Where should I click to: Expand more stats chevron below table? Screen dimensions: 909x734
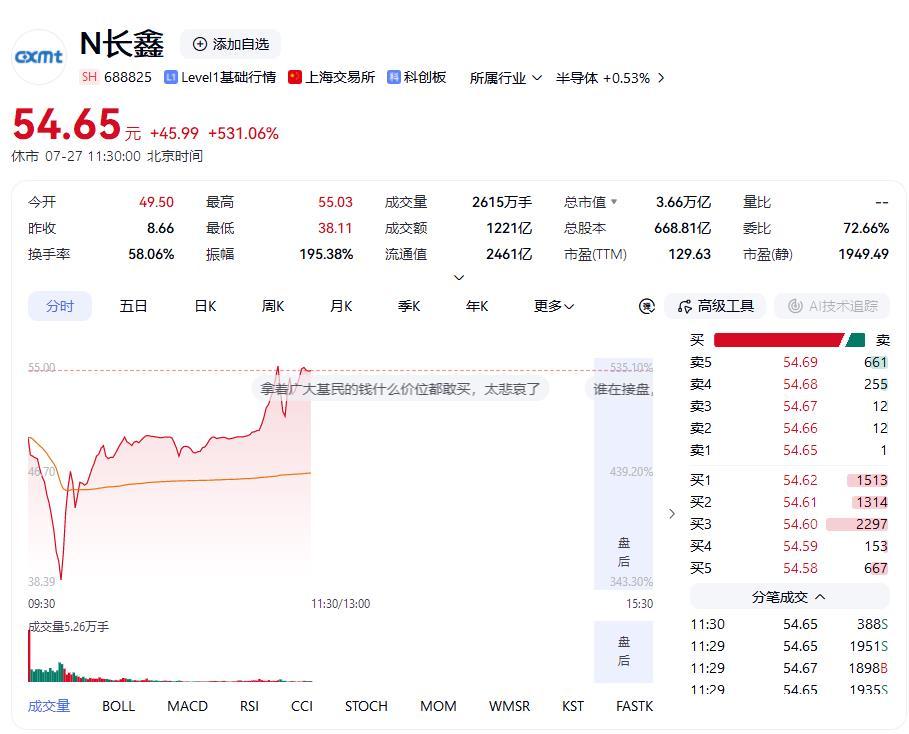(459, 278)
